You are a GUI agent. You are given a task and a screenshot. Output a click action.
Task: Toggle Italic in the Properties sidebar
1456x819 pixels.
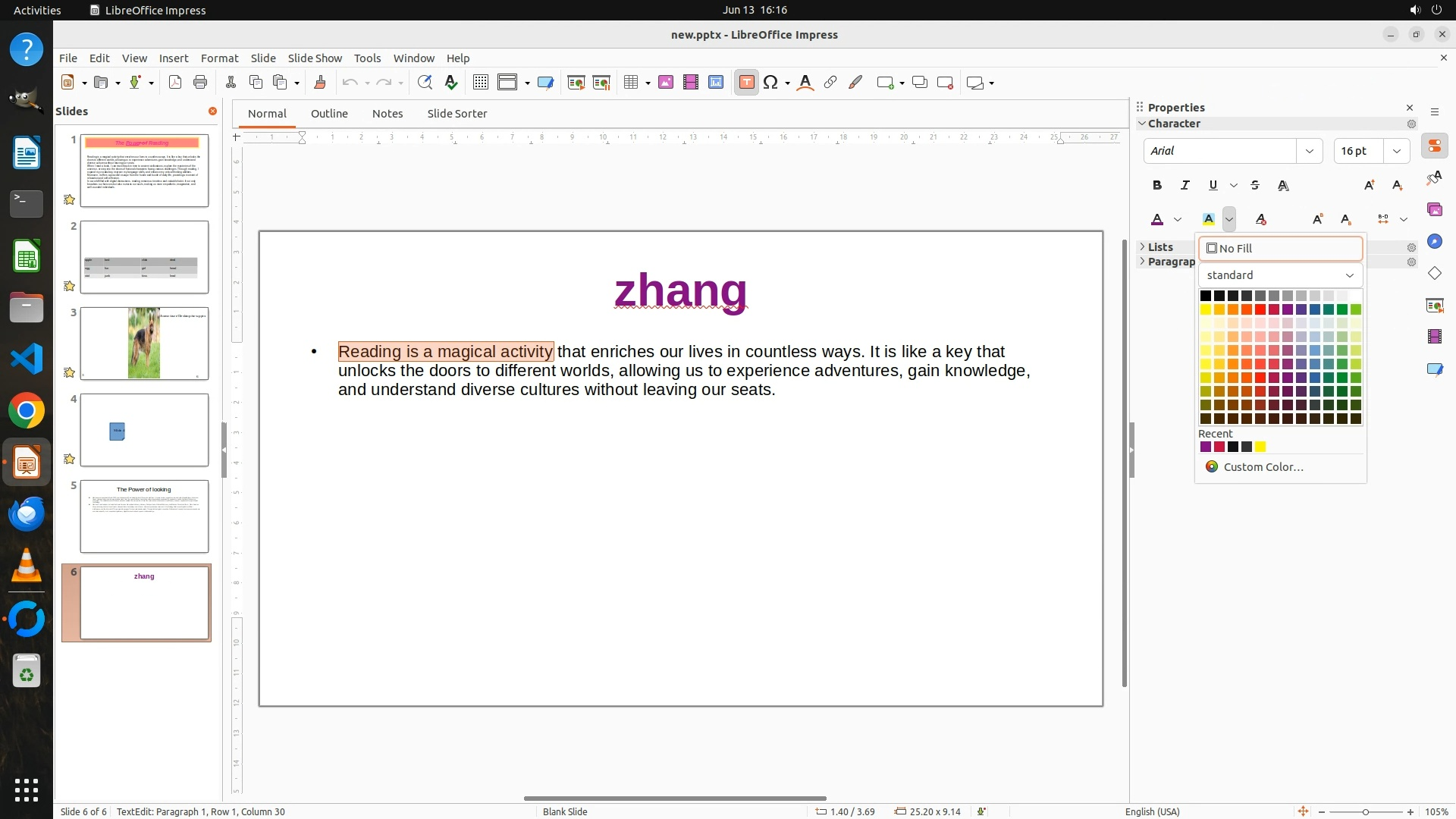click(x=1185, y=185)
